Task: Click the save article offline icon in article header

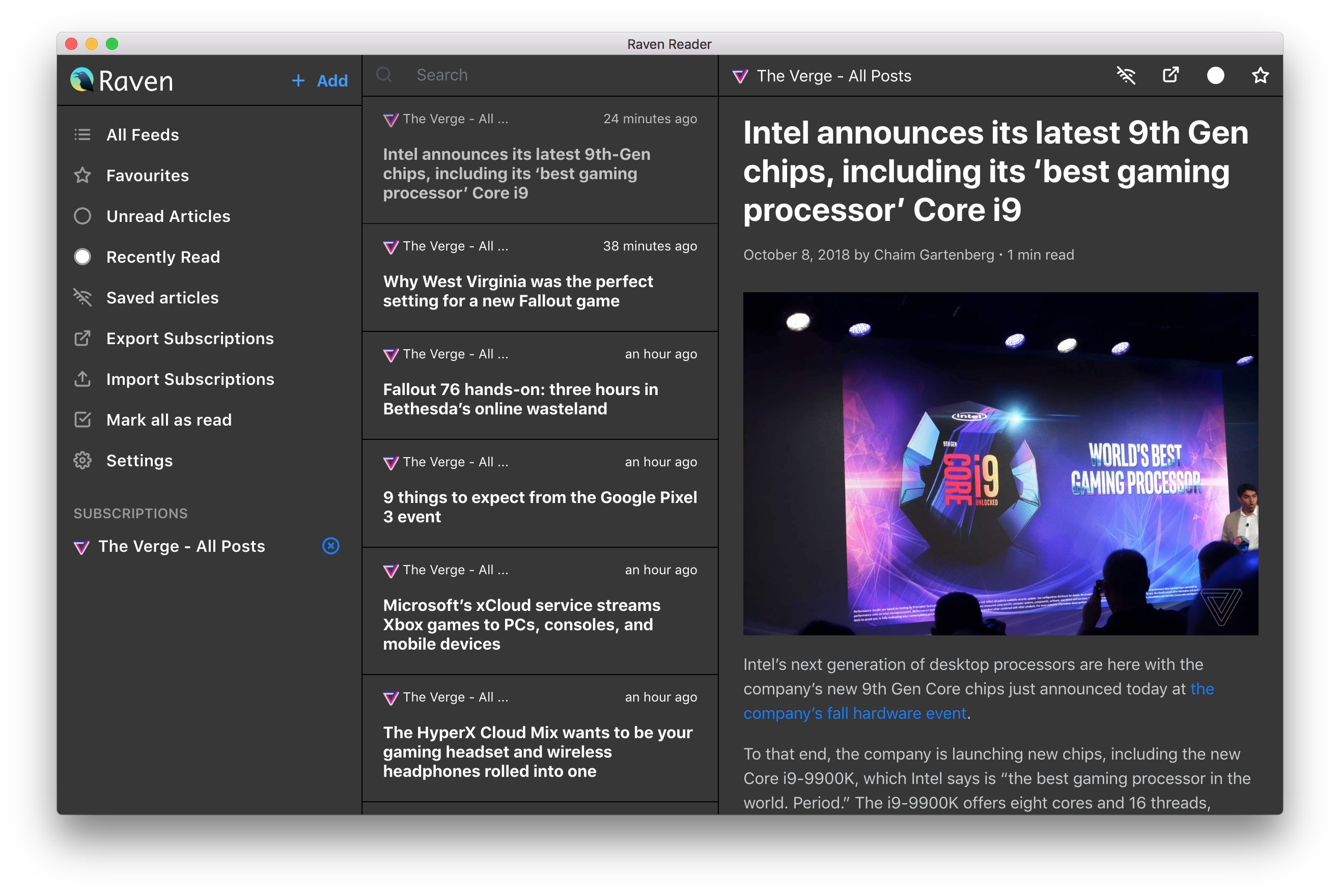Action: [x=1126, y=75]
